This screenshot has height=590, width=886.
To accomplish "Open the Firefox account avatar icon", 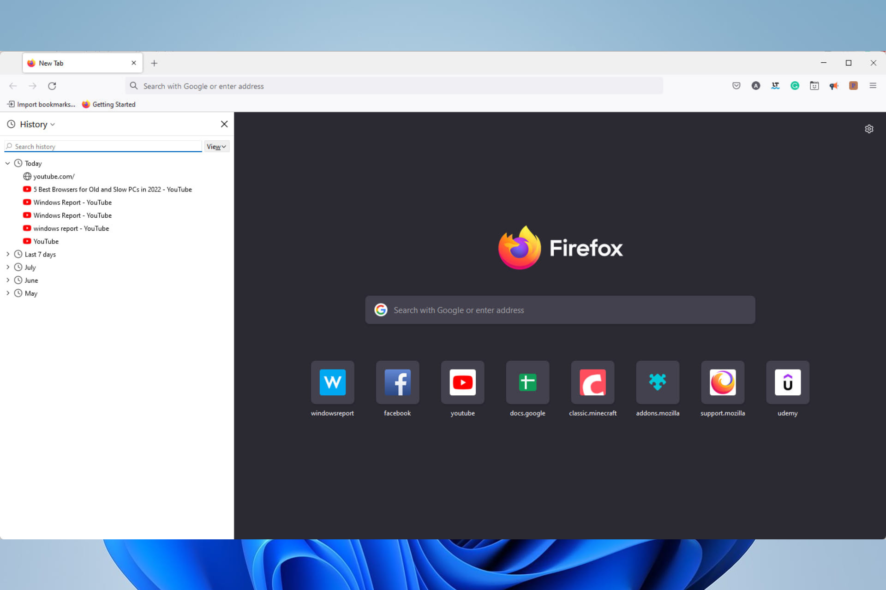I will (x=755, y=86).
